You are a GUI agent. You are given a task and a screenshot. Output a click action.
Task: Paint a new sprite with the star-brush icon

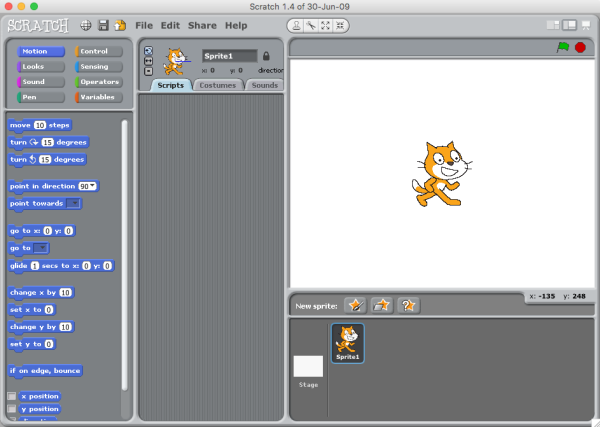click(354, 305)
